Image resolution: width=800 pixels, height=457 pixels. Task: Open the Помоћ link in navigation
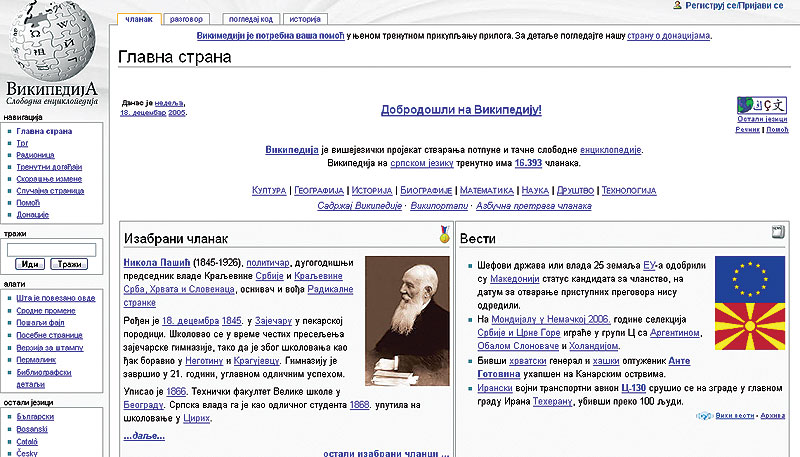28,203
